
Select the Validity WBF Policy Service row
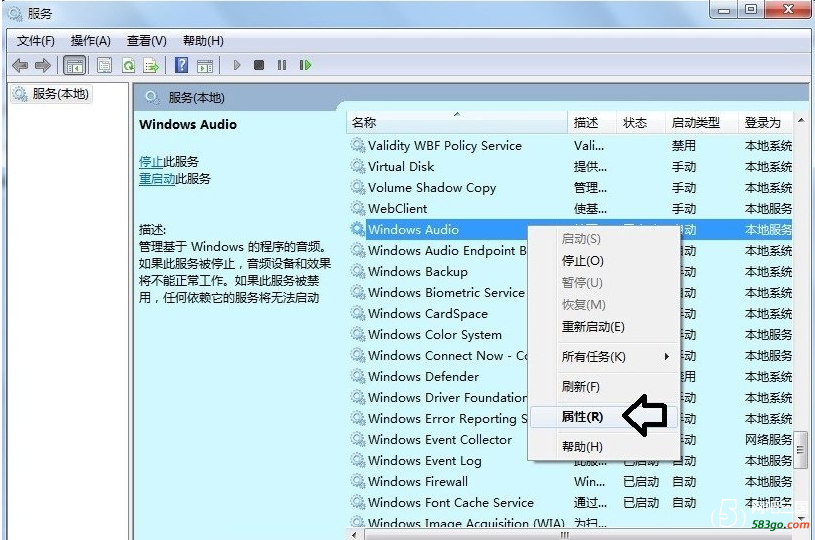(x=570, y=146)
